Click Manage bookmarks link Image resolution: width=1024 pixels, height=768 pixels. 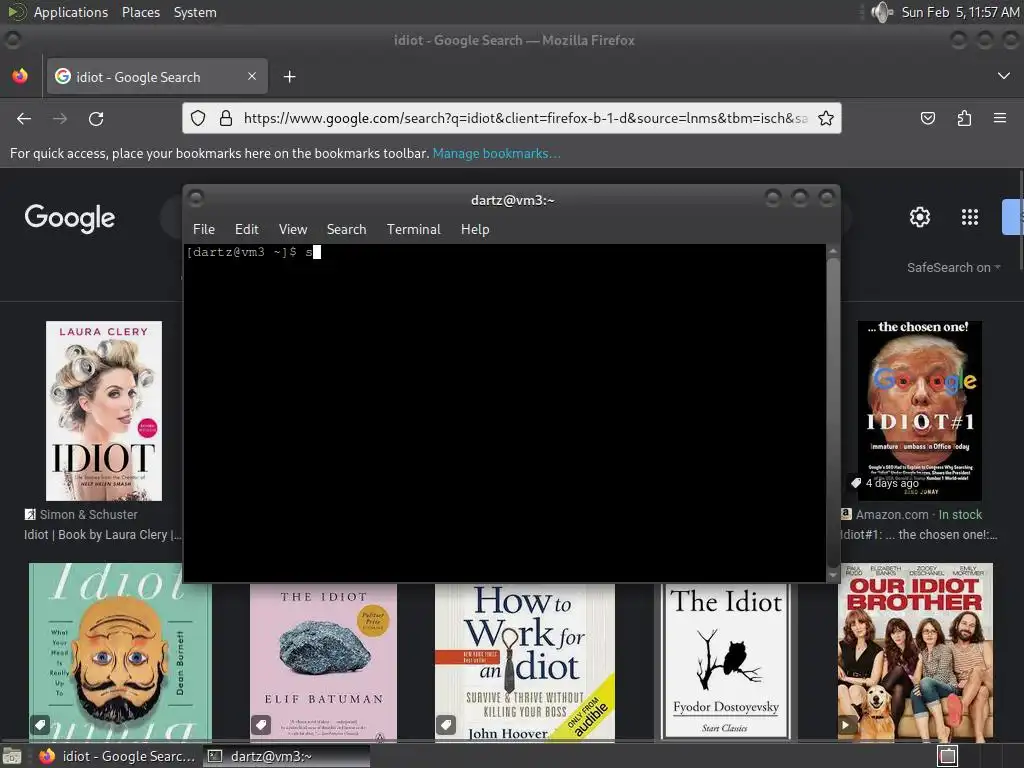496,153
